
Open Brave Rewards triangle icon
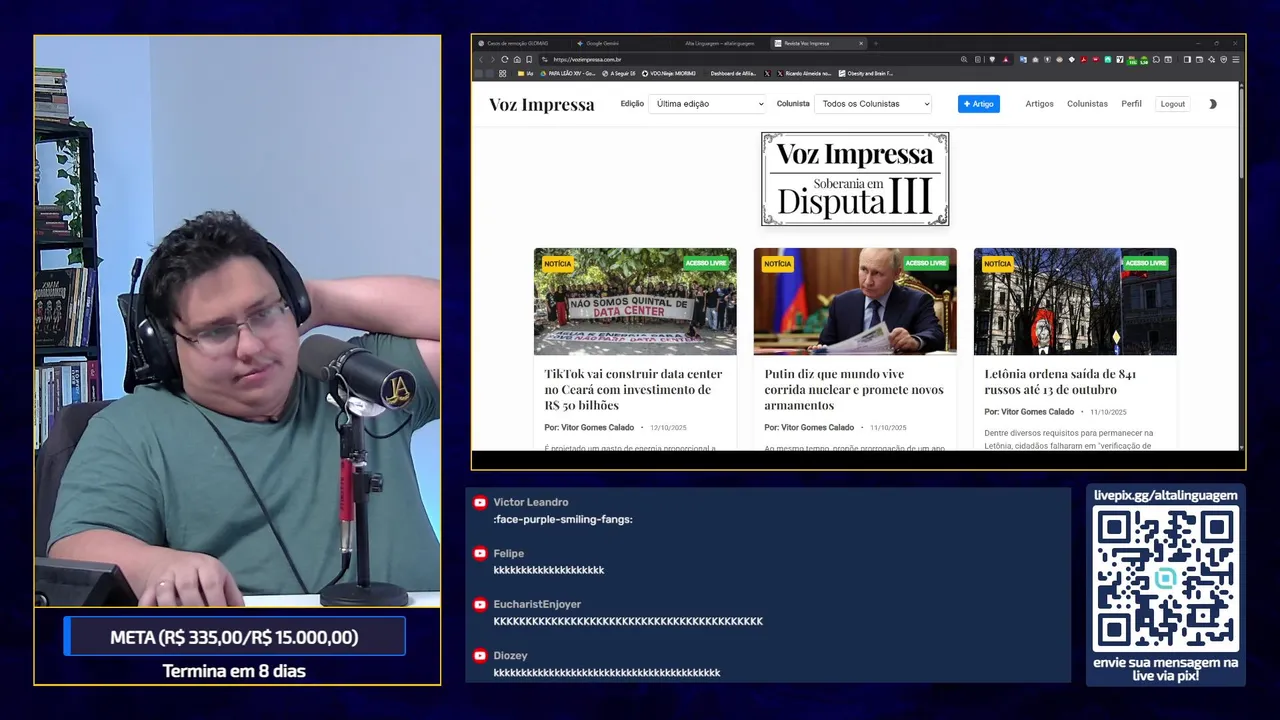(1006, 60)
